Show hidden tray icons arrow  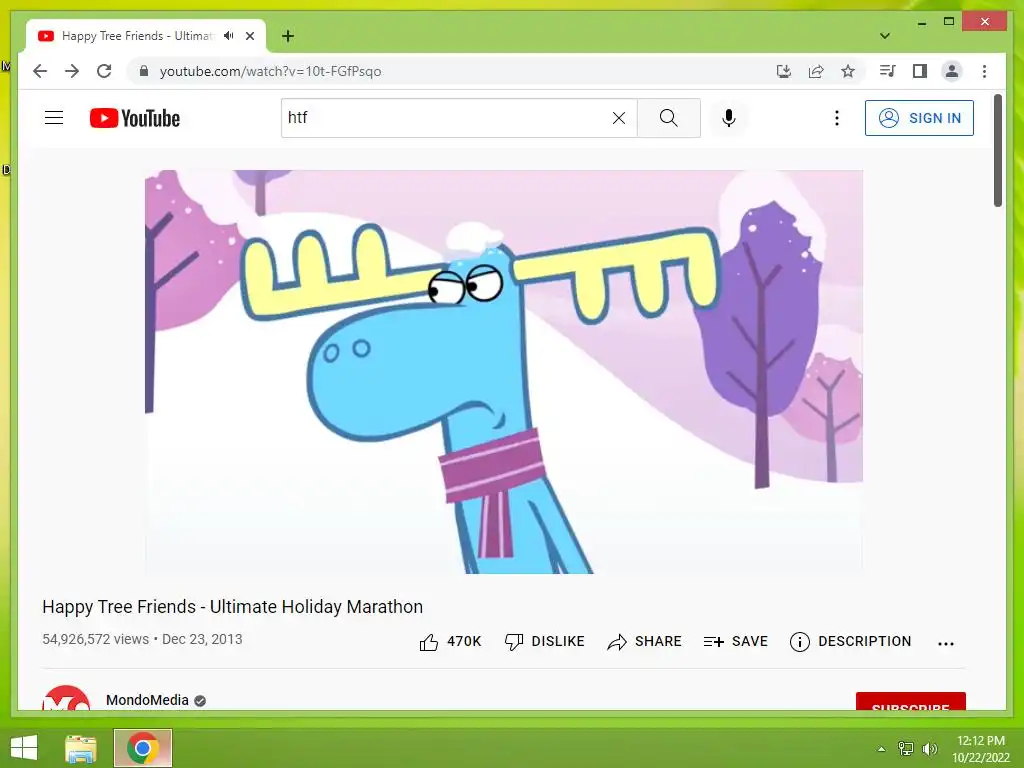(881, 749)
